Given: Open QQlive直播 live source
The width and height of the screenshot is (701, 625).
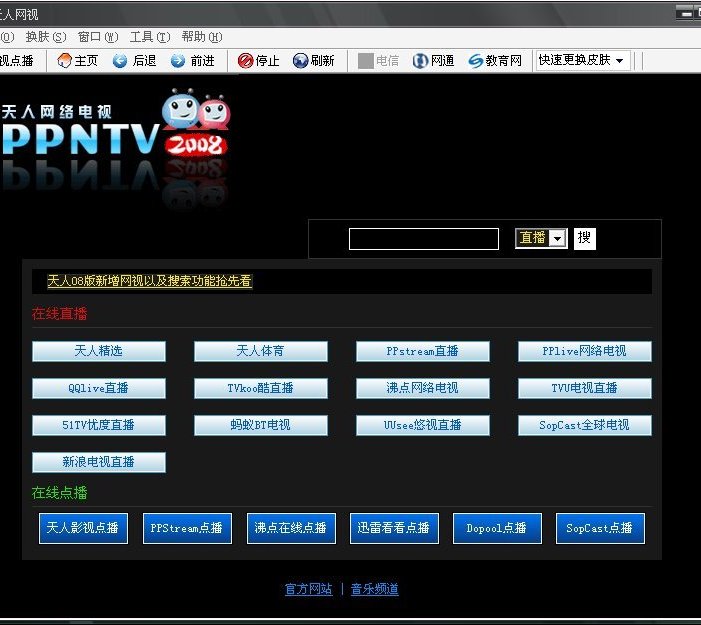Looking at the screenshot, I should (99, 388).
